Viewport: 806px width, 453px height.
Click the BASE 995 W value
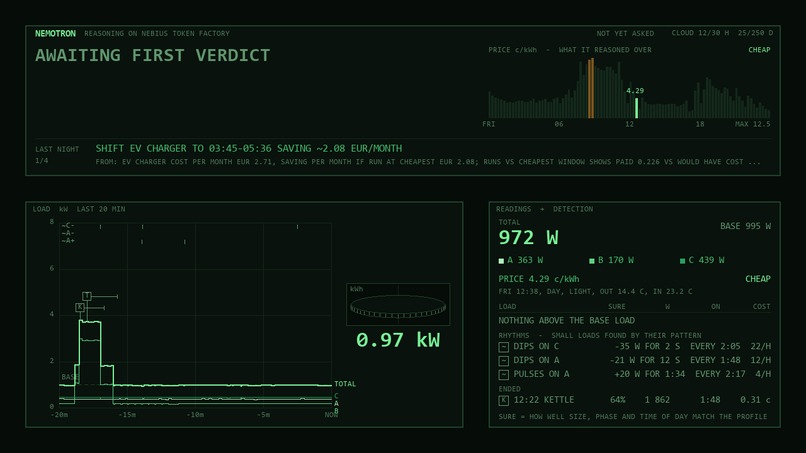[745, 226]
